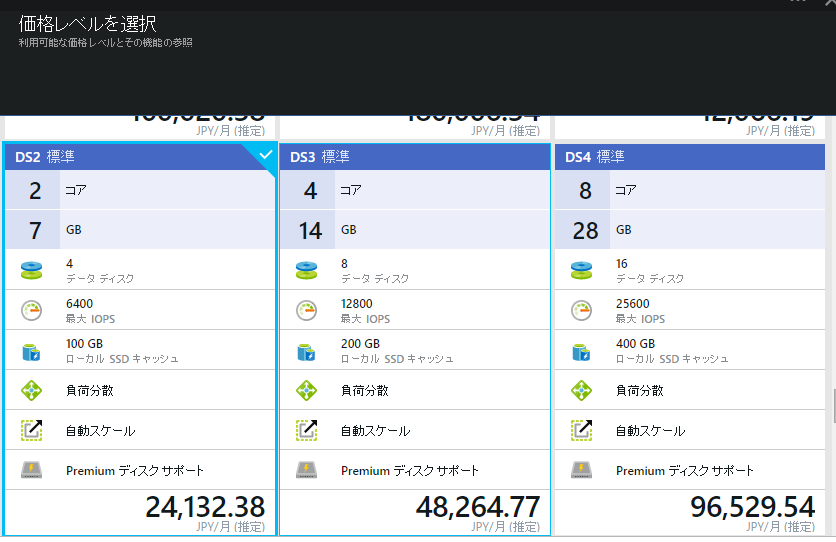The image size is (836, 542).
Task: Click the local SSD cache icon in DS4
Action: (x=581, y=352)
